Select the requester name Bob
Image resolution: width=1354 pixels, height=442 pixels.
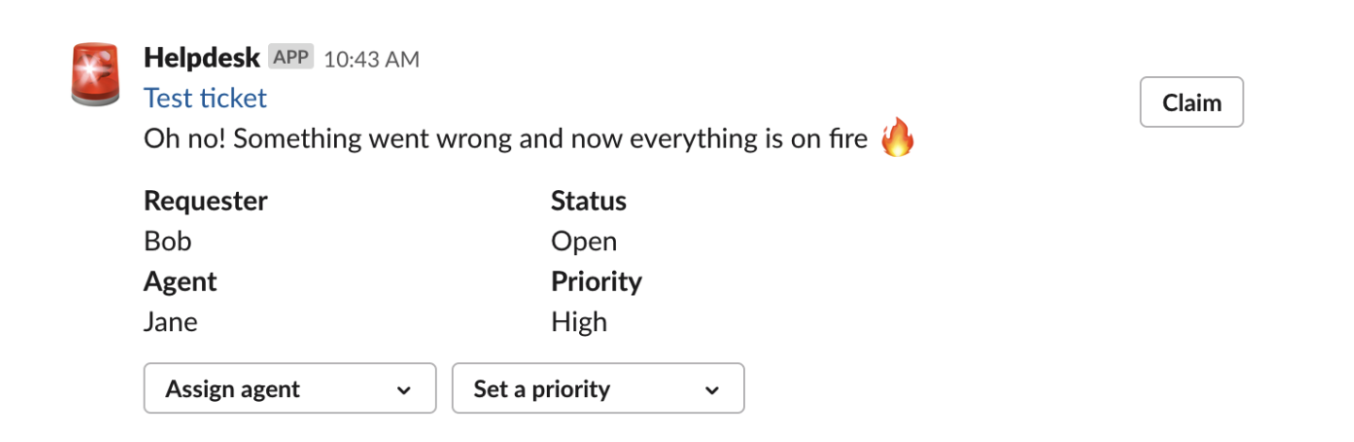coord(168,241)
